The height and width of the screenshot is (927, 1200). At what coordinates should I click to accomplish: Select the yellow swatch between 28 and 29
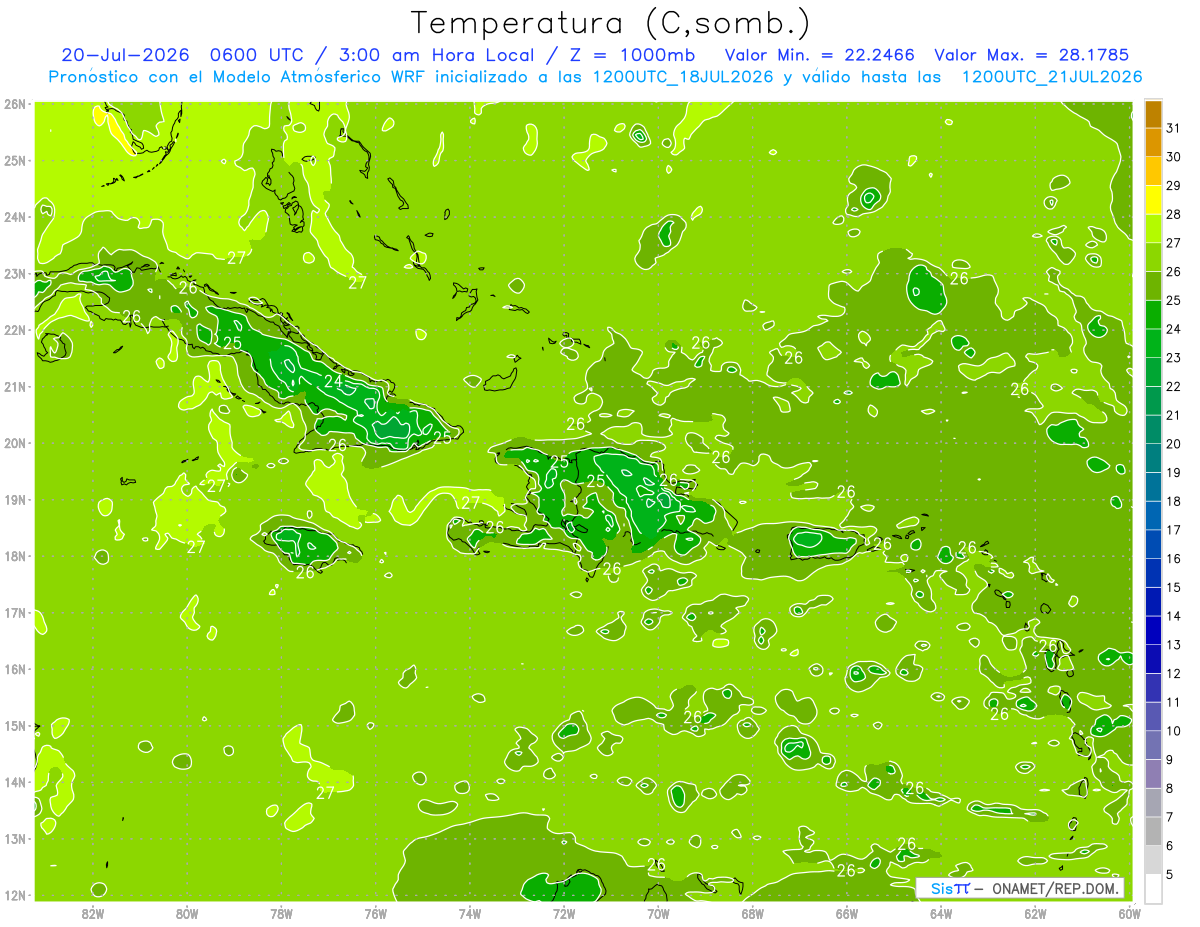point(1154,200)
